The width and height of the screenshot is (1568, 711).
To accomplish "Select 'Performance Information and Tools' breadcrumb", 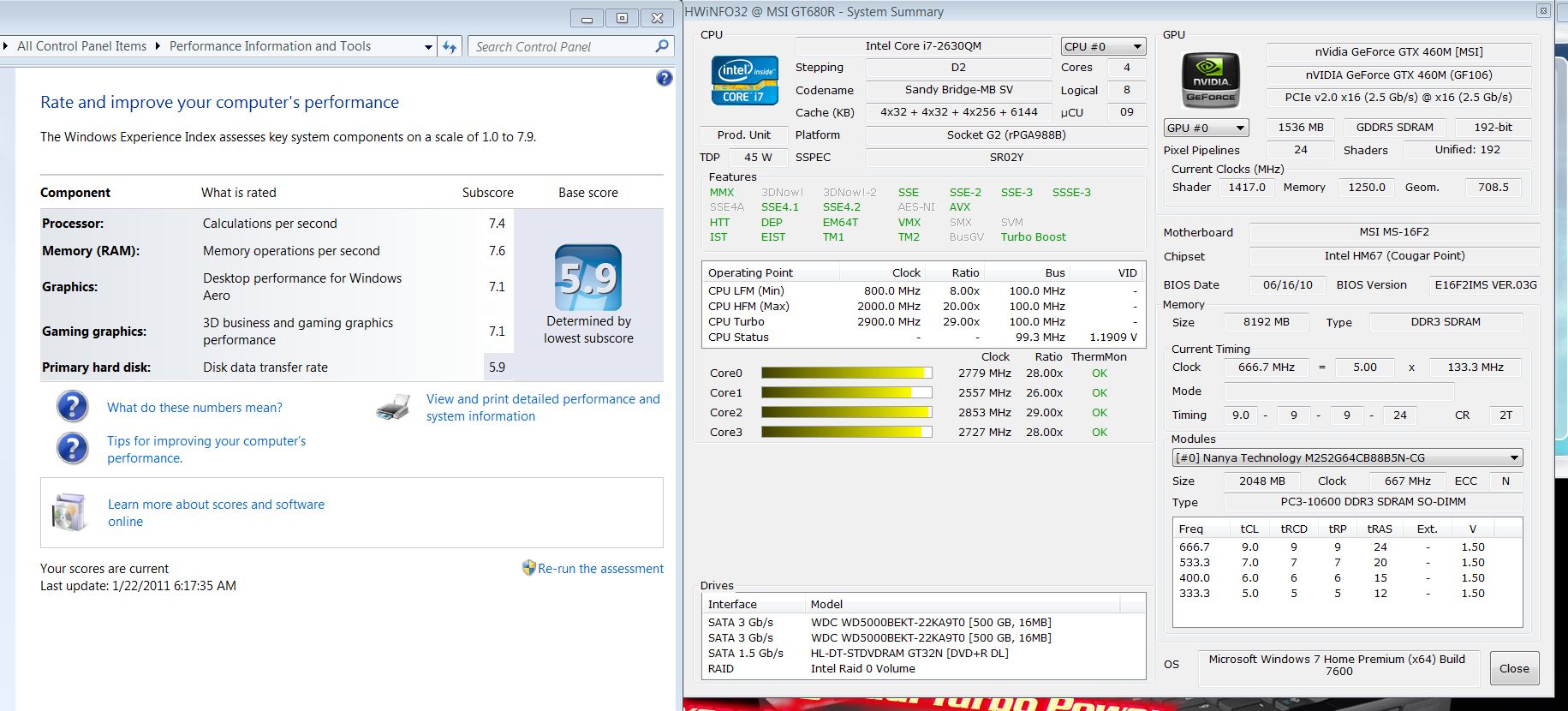I will coord(270,46).
